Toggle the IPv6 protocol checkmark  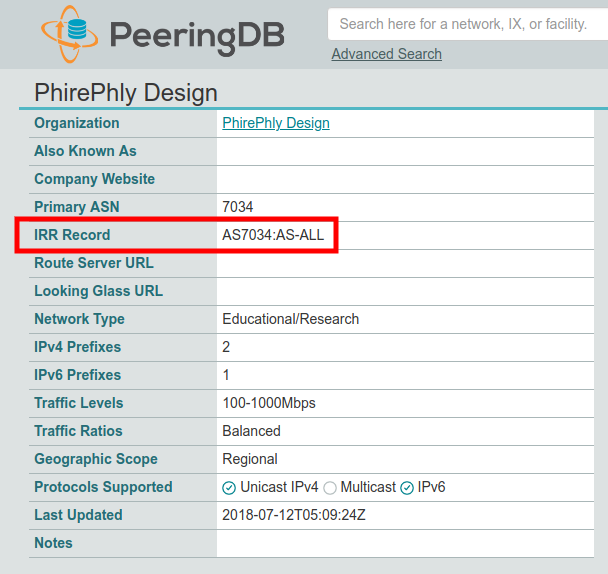click(407, 488)
